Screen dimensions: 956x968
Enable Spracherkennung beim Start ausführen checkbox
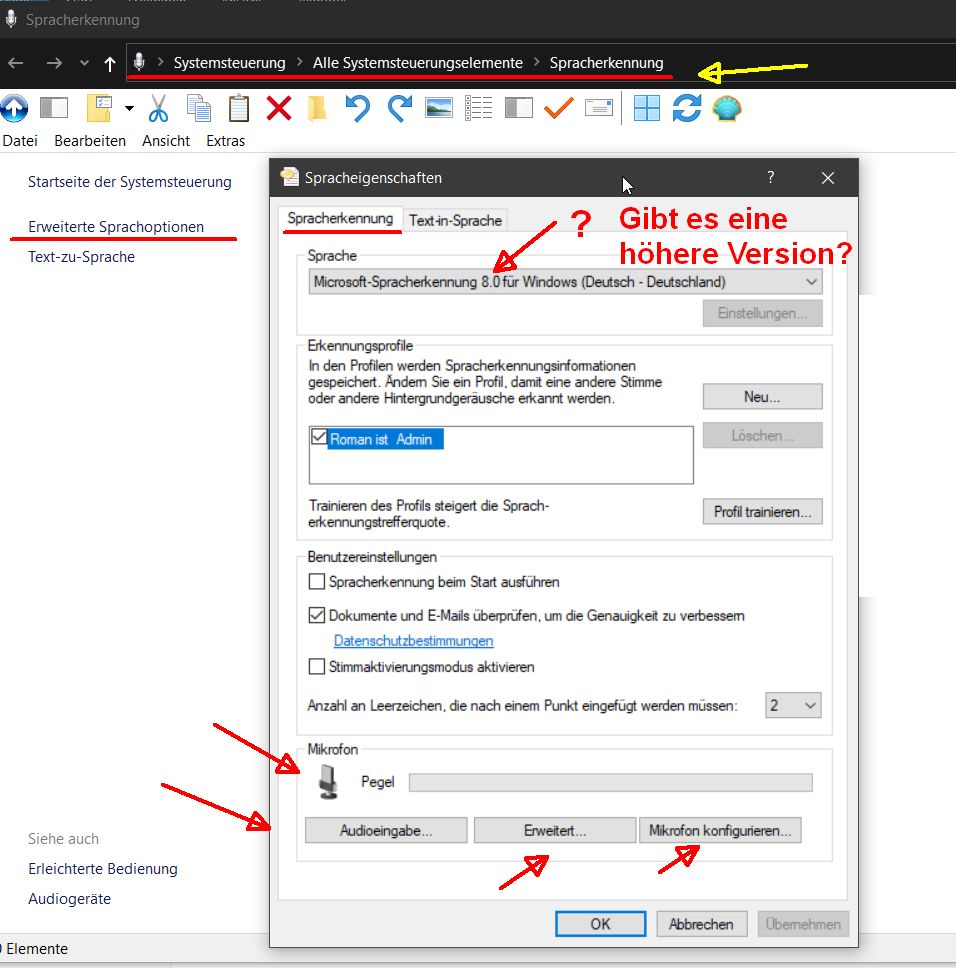tap(317, 582)
